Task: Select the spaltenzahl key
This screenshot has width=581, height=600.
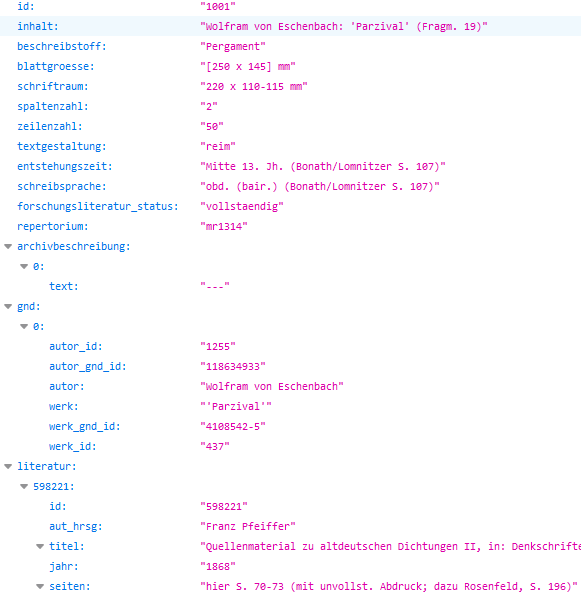Action: (53, 106)
